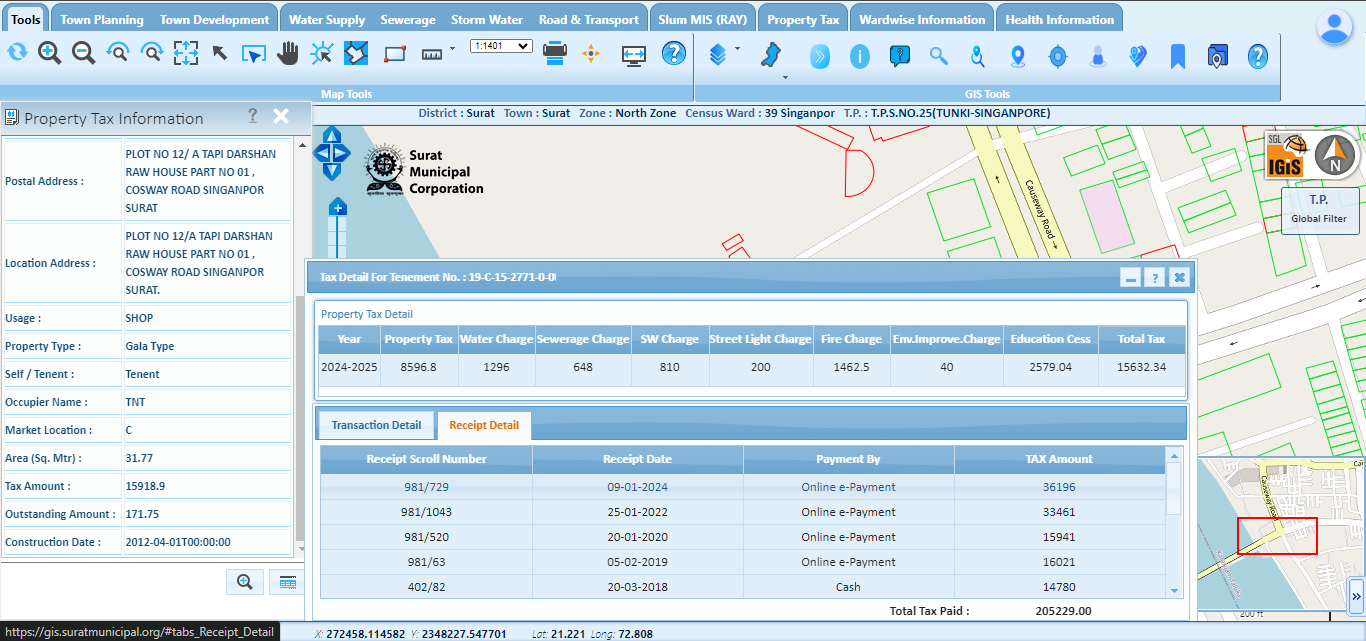
Task: Open the Water Supply tab
Action: (327, 19)
